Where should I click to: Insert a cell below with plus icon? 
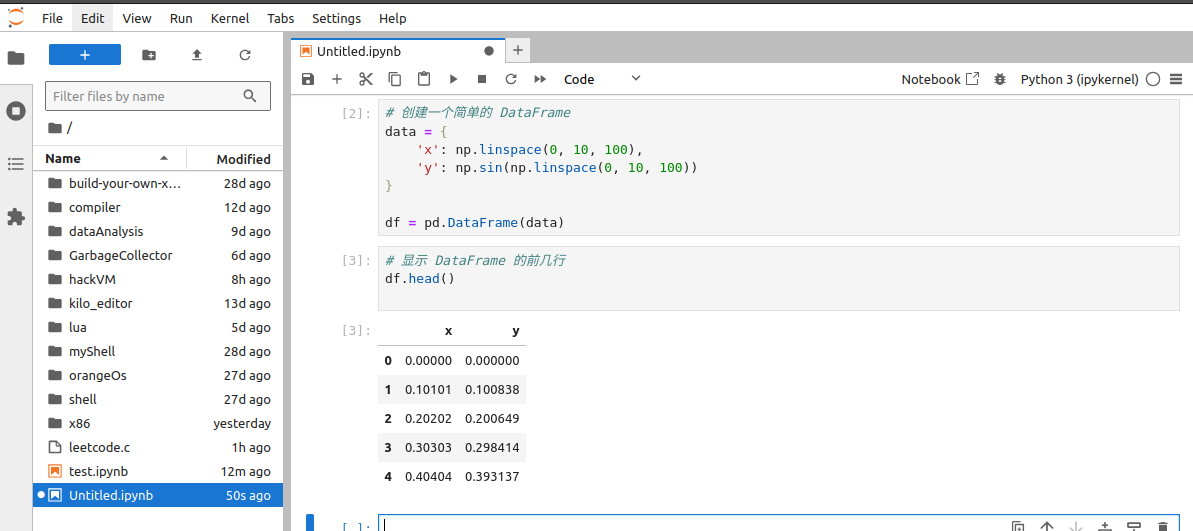click(x=336, y=79)
